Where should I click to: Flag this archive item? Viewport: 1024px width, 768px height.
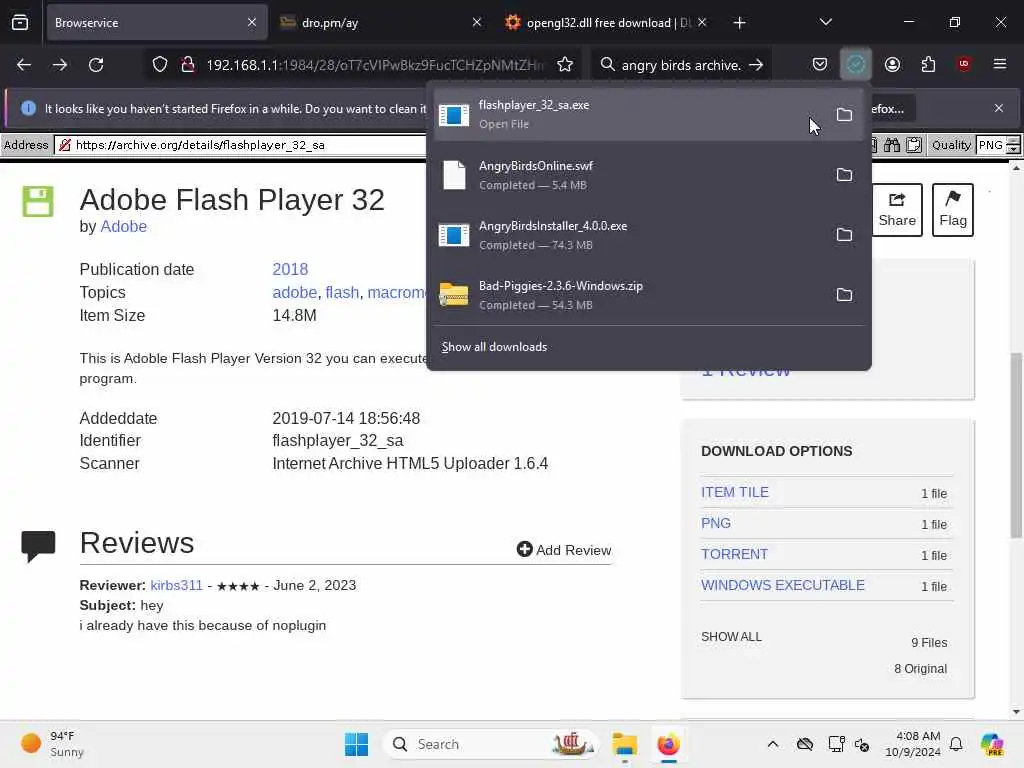(953, 210)
